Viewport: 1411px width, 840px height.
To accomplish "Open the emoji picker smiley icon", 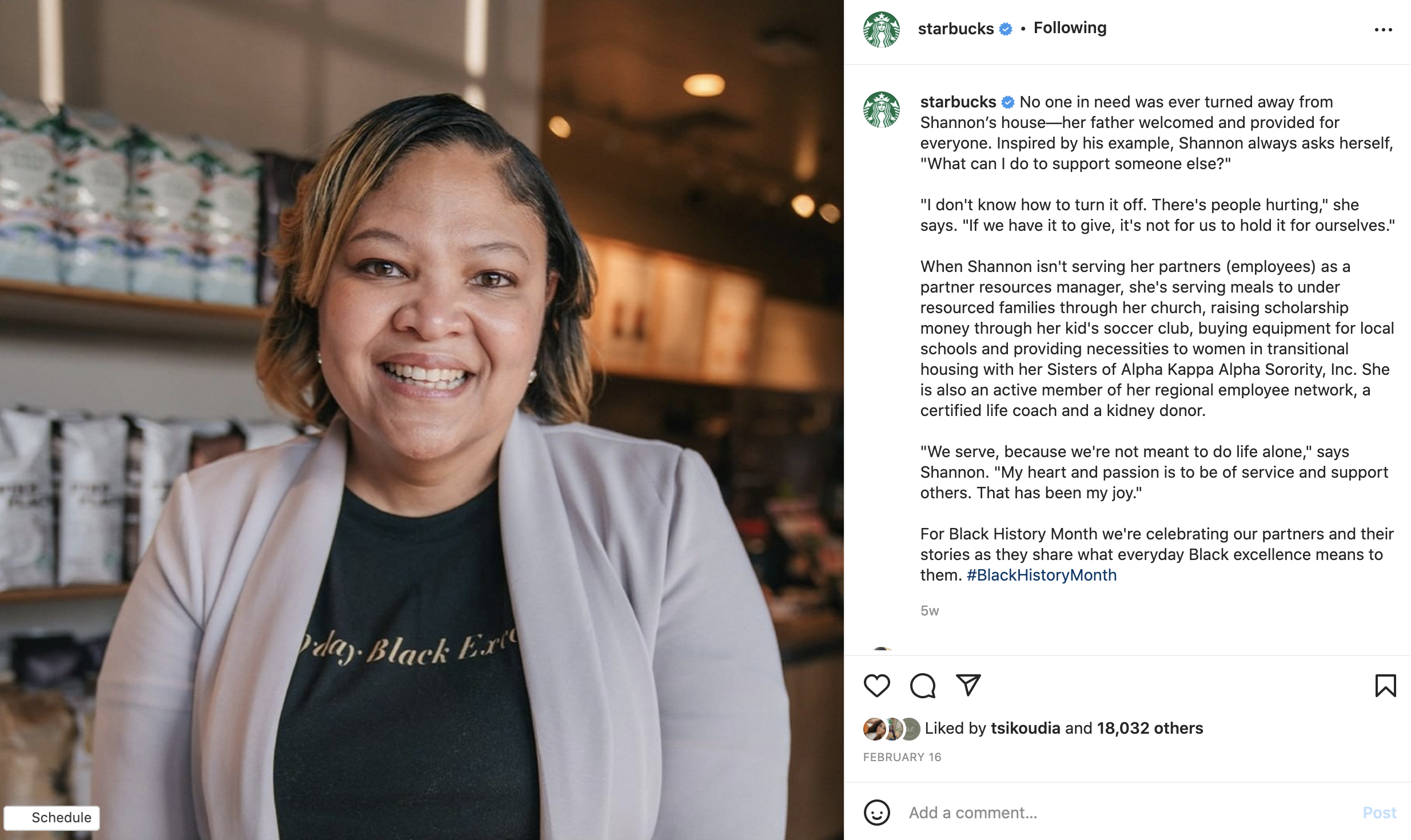I will [x=876, y=812].
